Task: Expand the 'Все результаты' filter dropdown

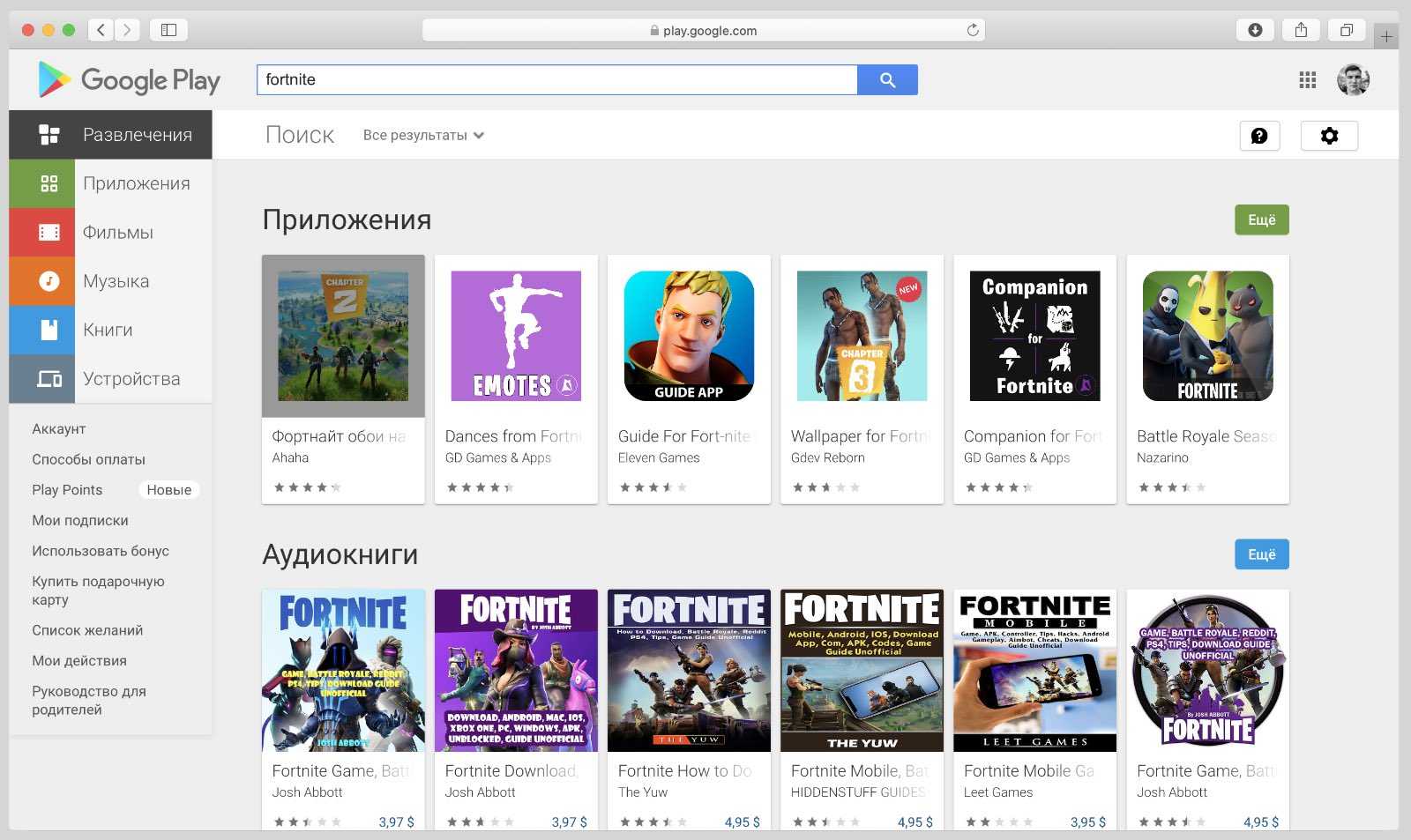Action: 423,136
